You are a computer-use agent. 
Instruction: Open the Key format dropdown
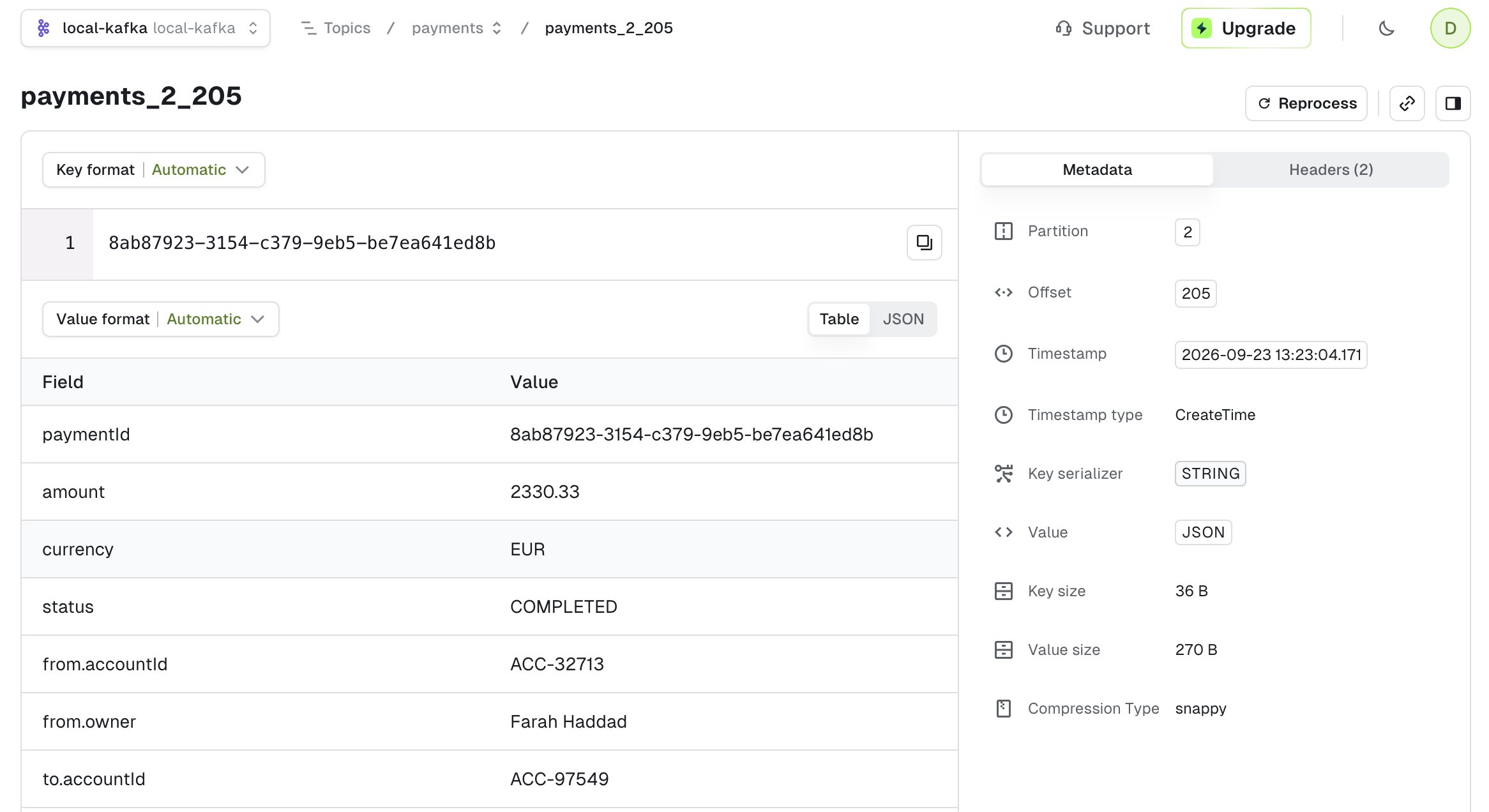[154, 170]
